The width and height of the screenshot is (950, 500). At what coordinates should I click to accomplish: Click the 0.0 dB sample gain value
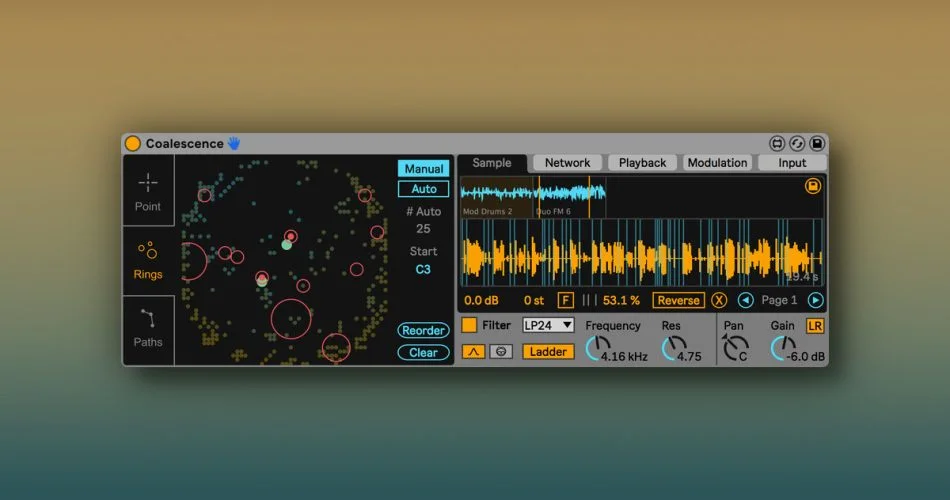coord(481,300)
